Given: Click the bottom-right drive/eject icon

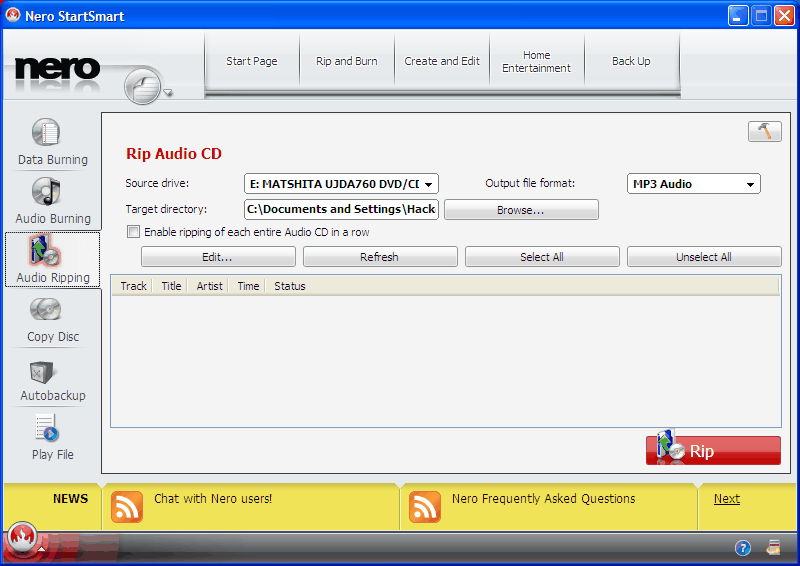Looking at the screenshot, I should (773, 548).
